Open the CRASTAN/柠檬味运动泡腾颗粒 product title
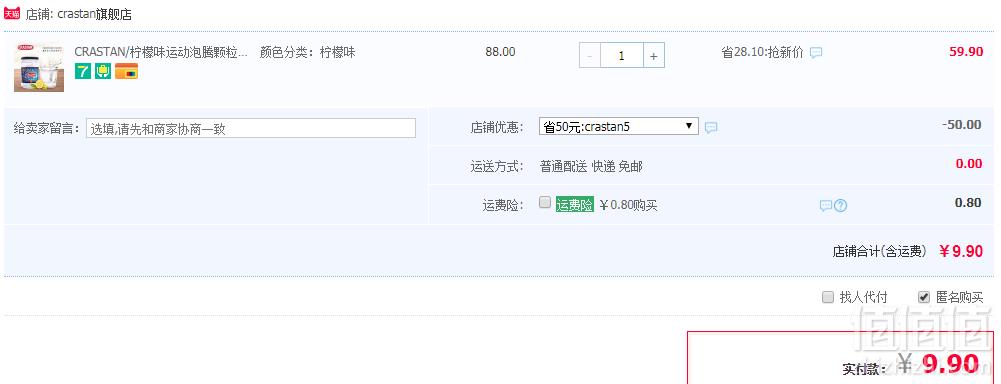 click(161, 52)
